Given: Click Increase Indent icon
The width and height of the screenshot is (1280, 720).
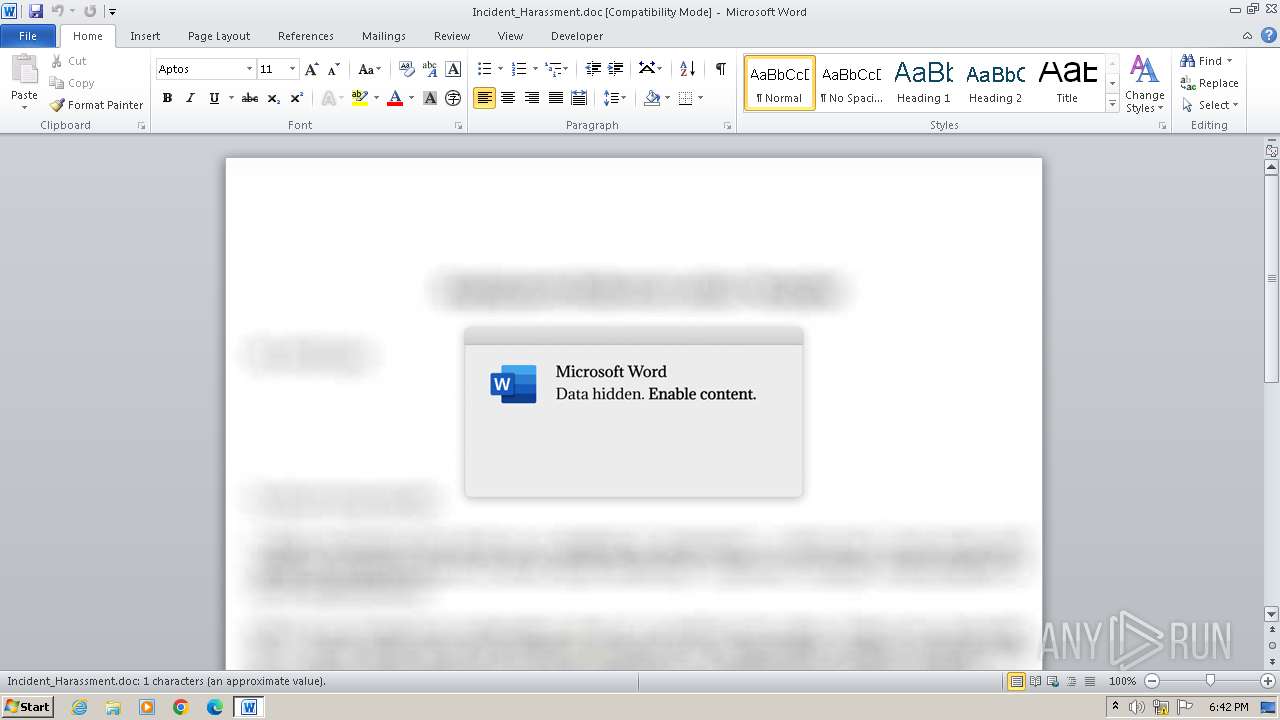Looking at the screenshot, I should 616,69.
